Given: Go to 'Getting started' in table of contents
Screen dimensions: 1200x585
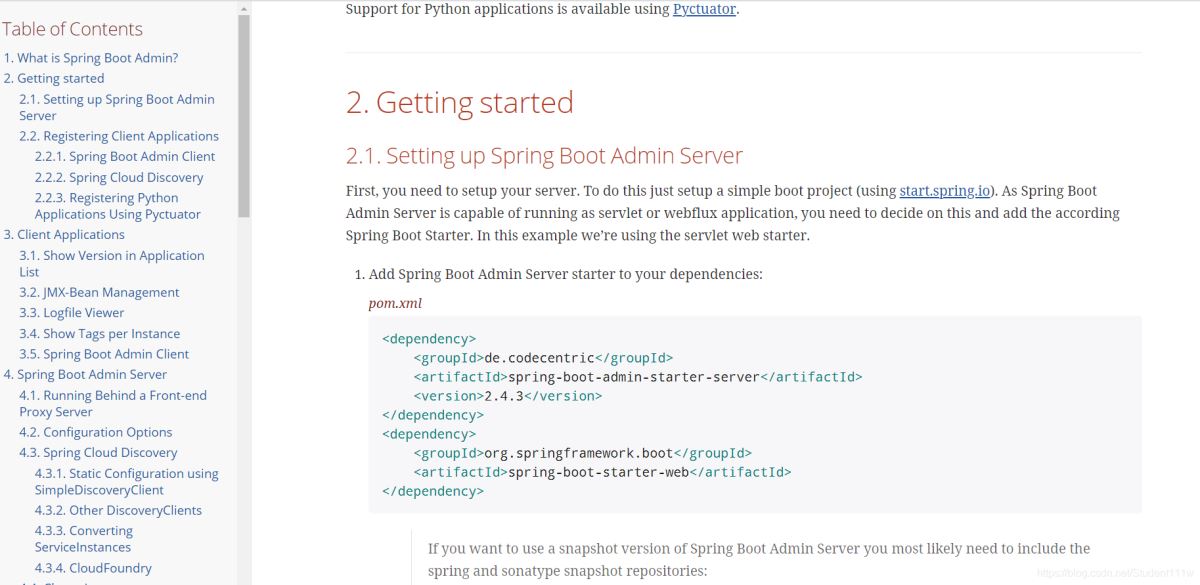Looking at the screenshot, I should click(60, 78).
